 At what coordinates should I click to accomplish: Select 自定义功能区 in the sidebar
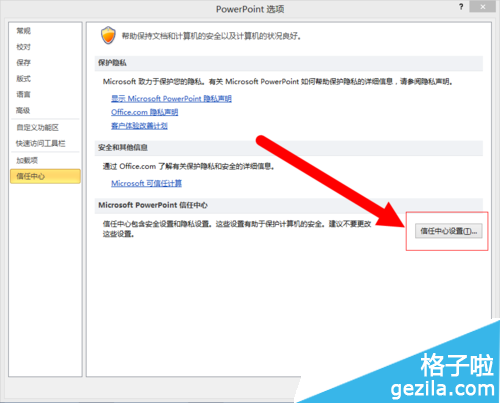[x=38, y=128]
